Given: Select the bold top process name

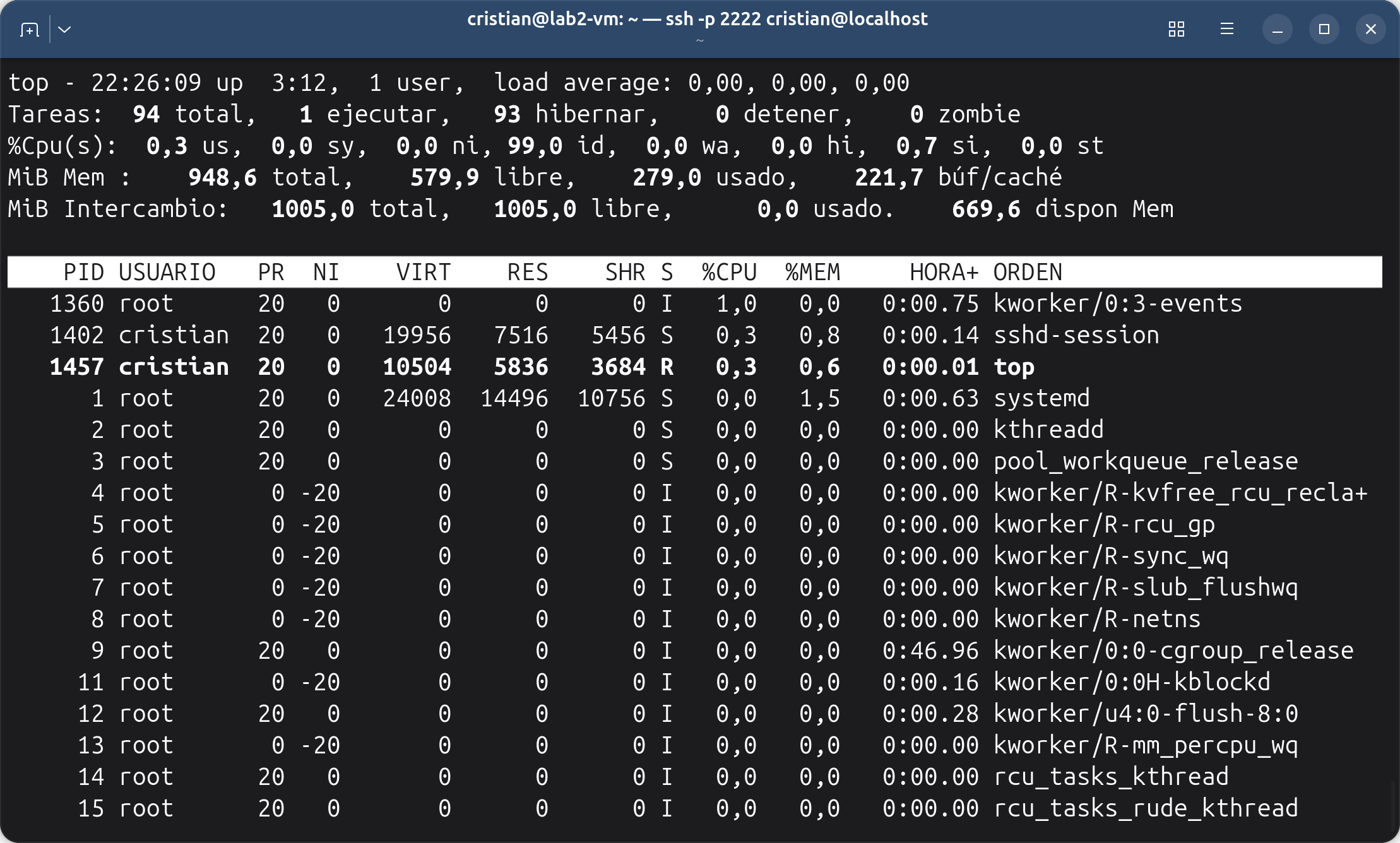Looking at the screenshot, I should (1014, 367).
